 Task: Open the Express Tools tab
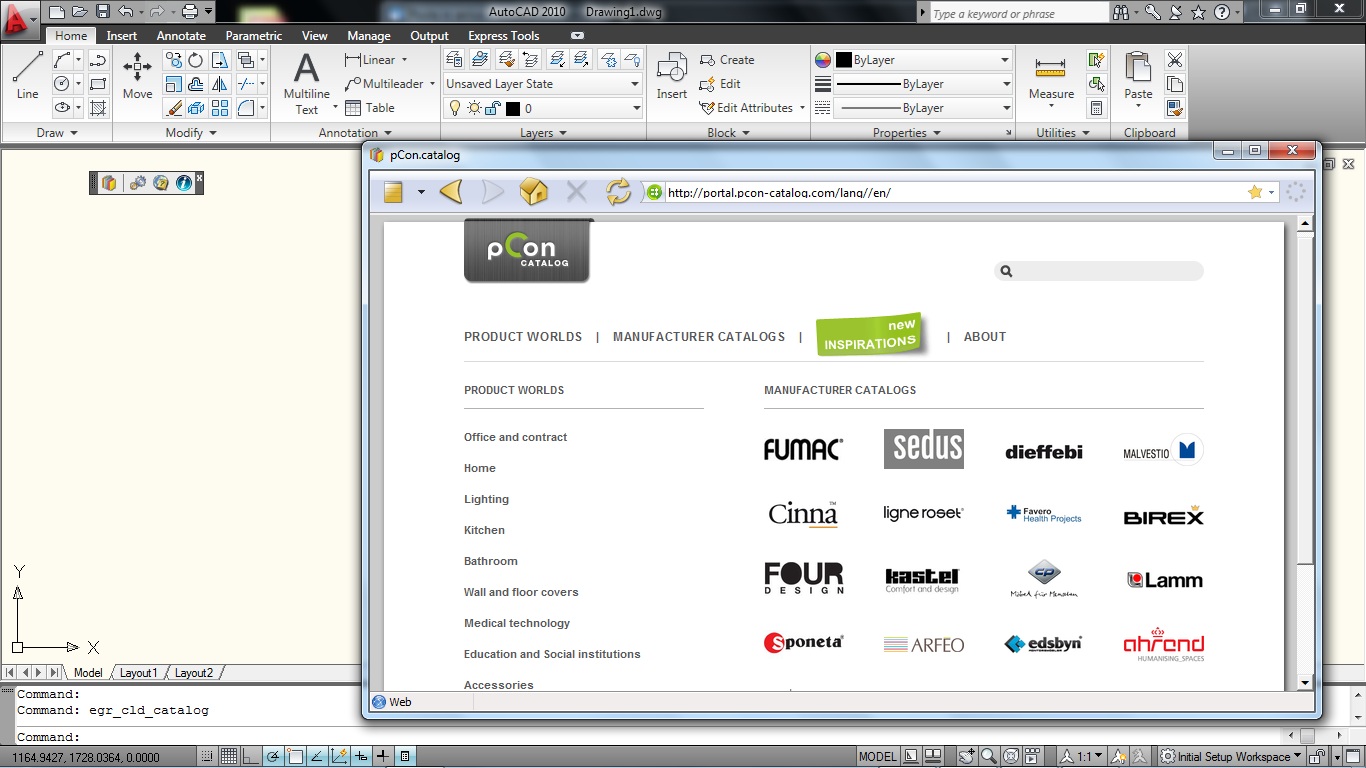coord(504,35)
